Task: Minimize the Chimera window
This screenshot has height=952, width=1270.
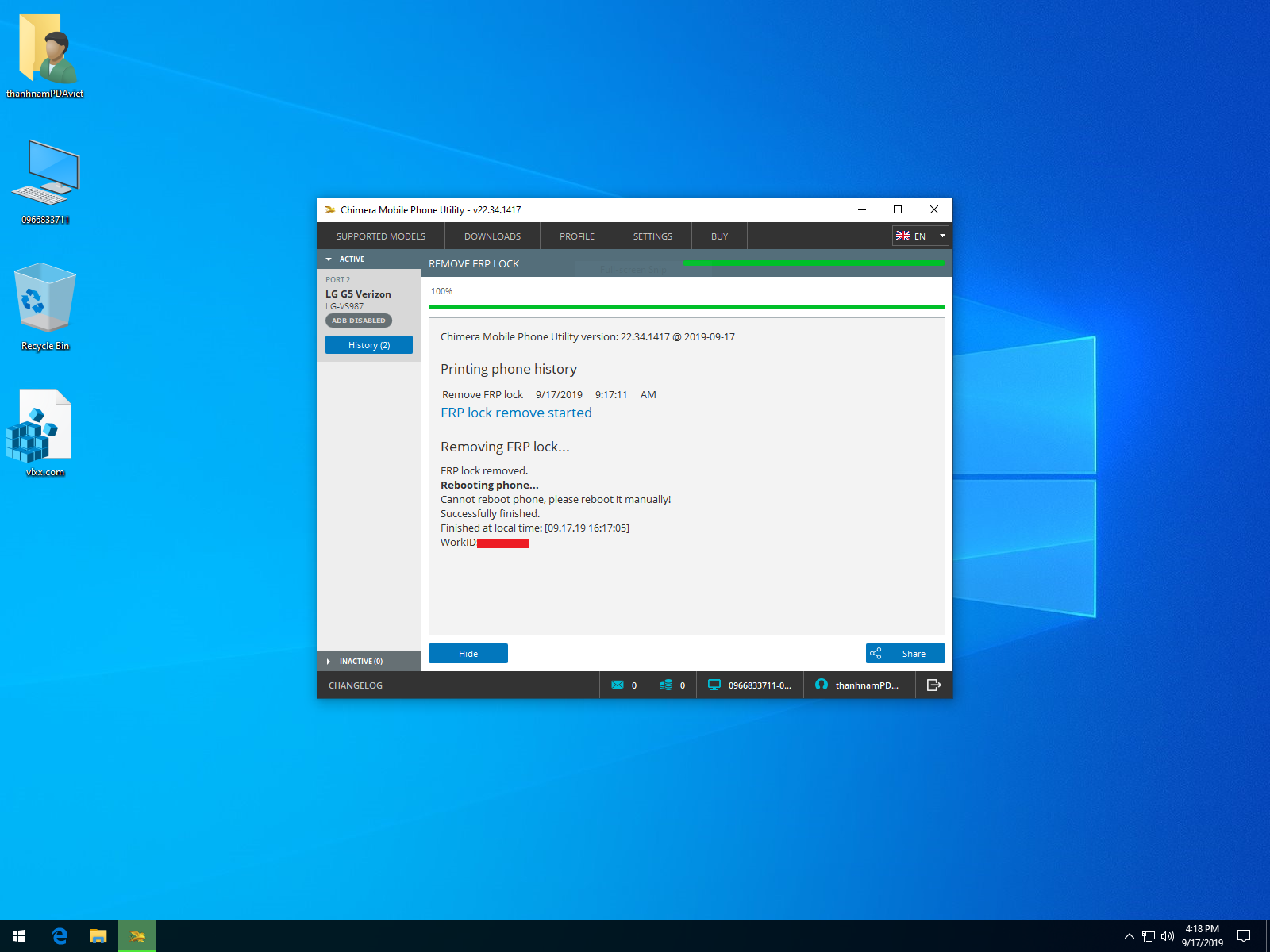Action: click(x=862, y=210)
